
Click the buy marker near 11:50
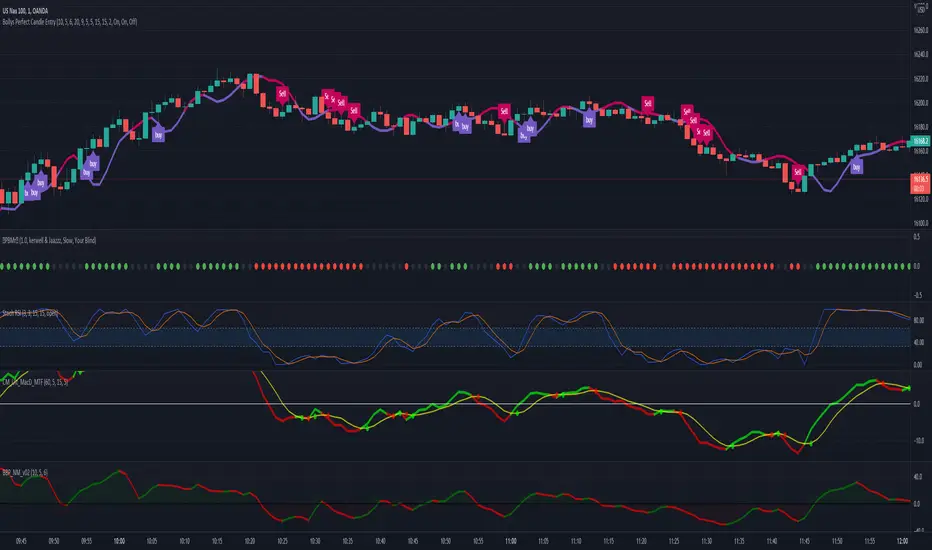(x=857, y=167)
